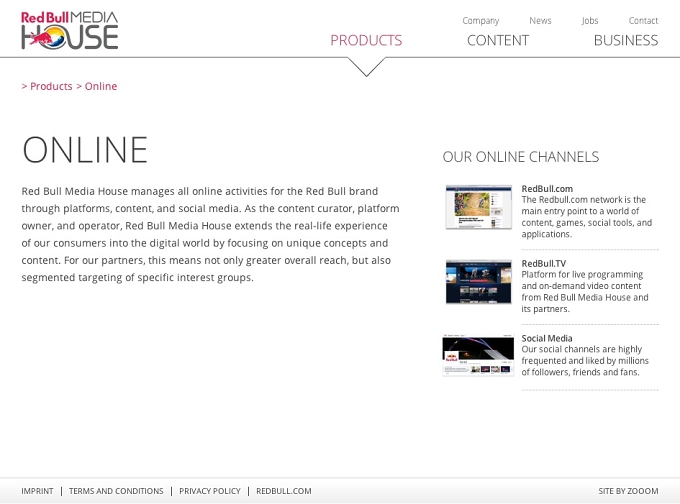
Task: Click the Products breadcrumb link
Action: click(x=51, y=86)
